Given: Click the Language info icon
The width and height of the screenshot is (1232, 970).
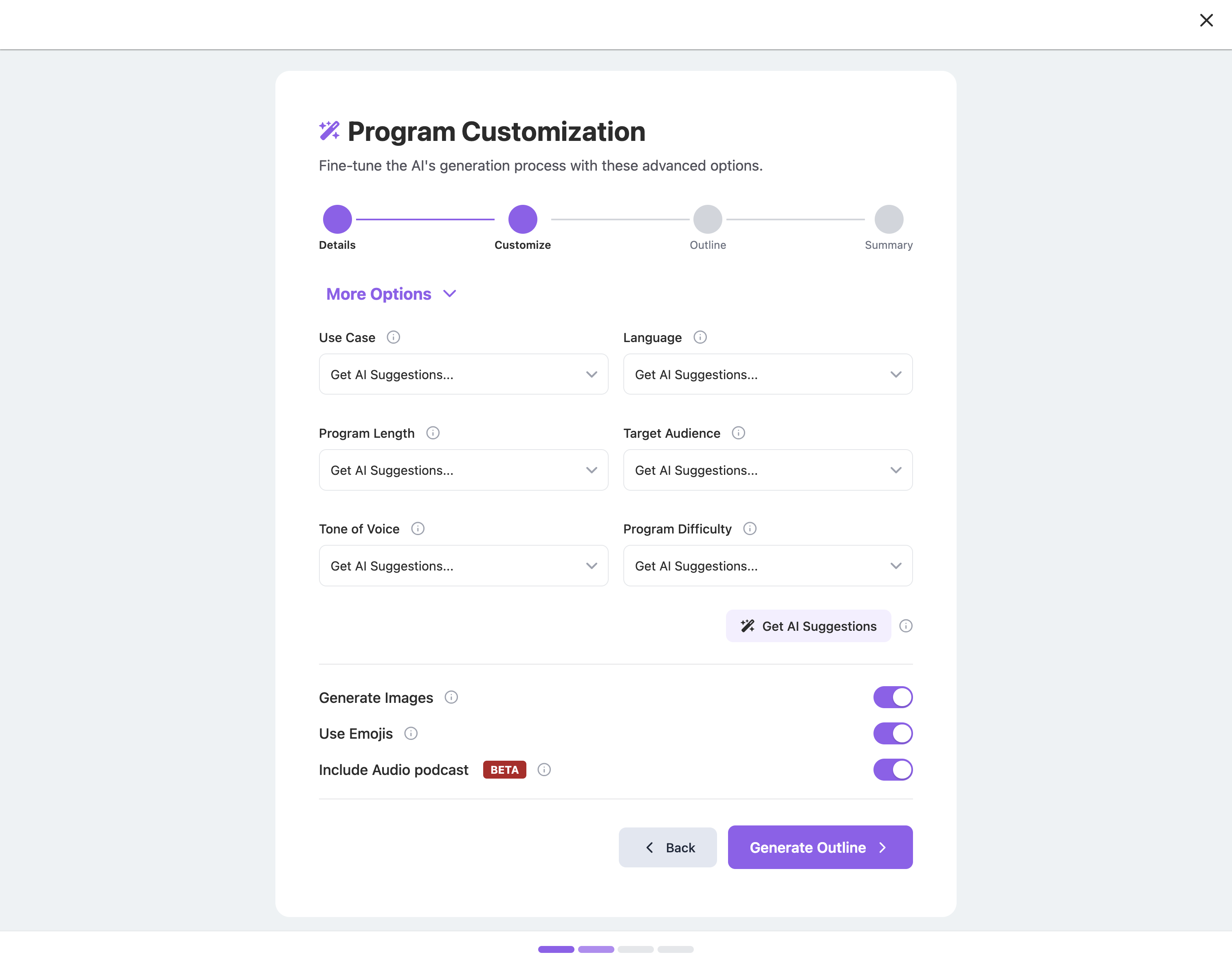Looking at the screenshot, I should [700, 337].
